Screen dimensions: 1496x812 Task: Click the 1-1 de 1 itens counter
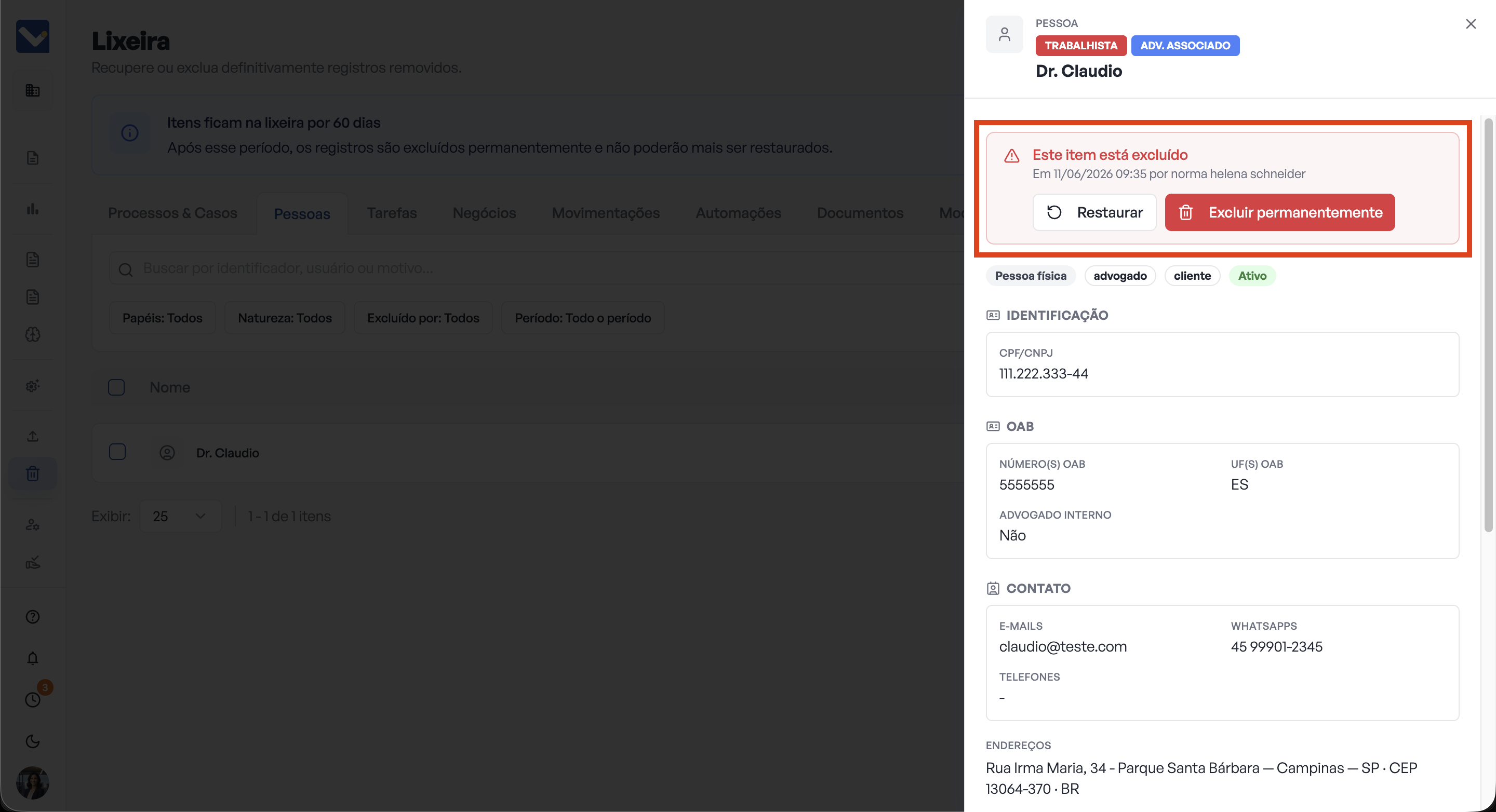coord(289,516)
